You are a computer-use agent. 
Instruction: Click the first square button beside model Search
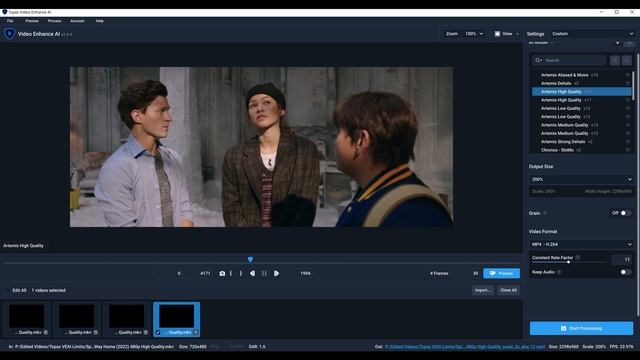(x=615, y=60)
